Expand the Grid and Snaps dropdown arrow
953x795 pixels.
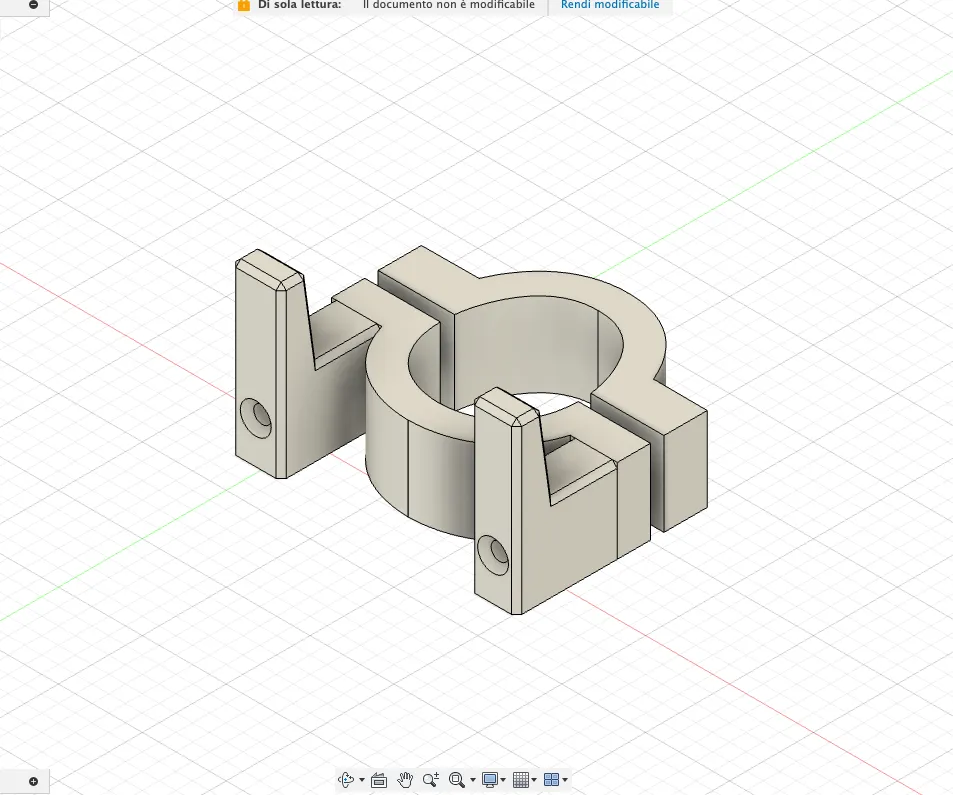click(x=534, y=780)
